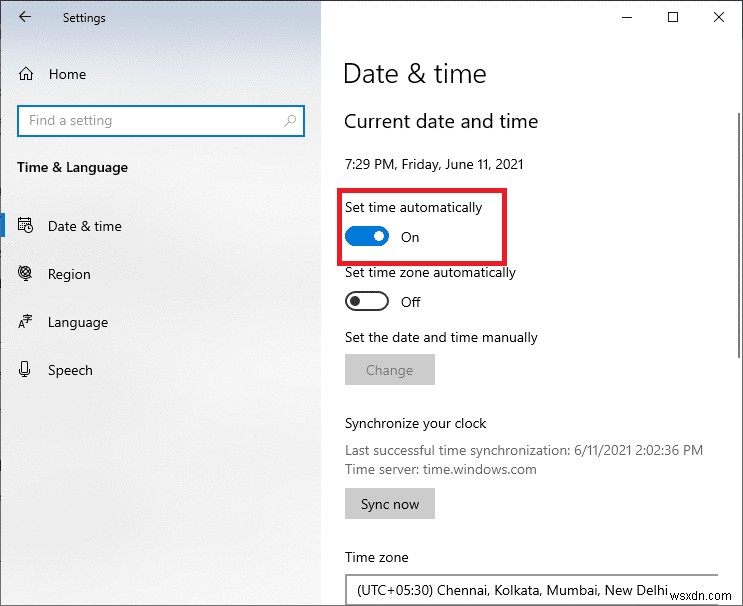This screenshot has height=606, width=743.
Task: Turn off the Set time automatically switch
Action: [367, 236]
